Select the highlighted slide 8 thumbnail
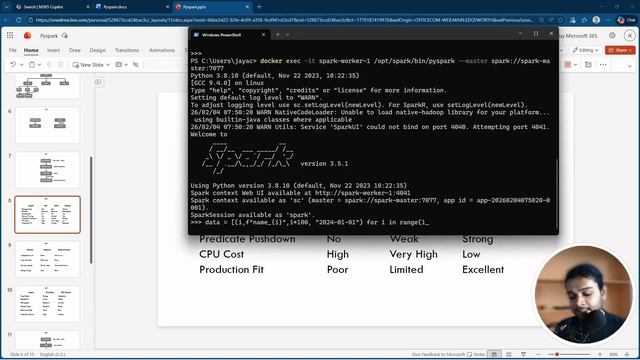The image size is (640, 360). (47, 214)
